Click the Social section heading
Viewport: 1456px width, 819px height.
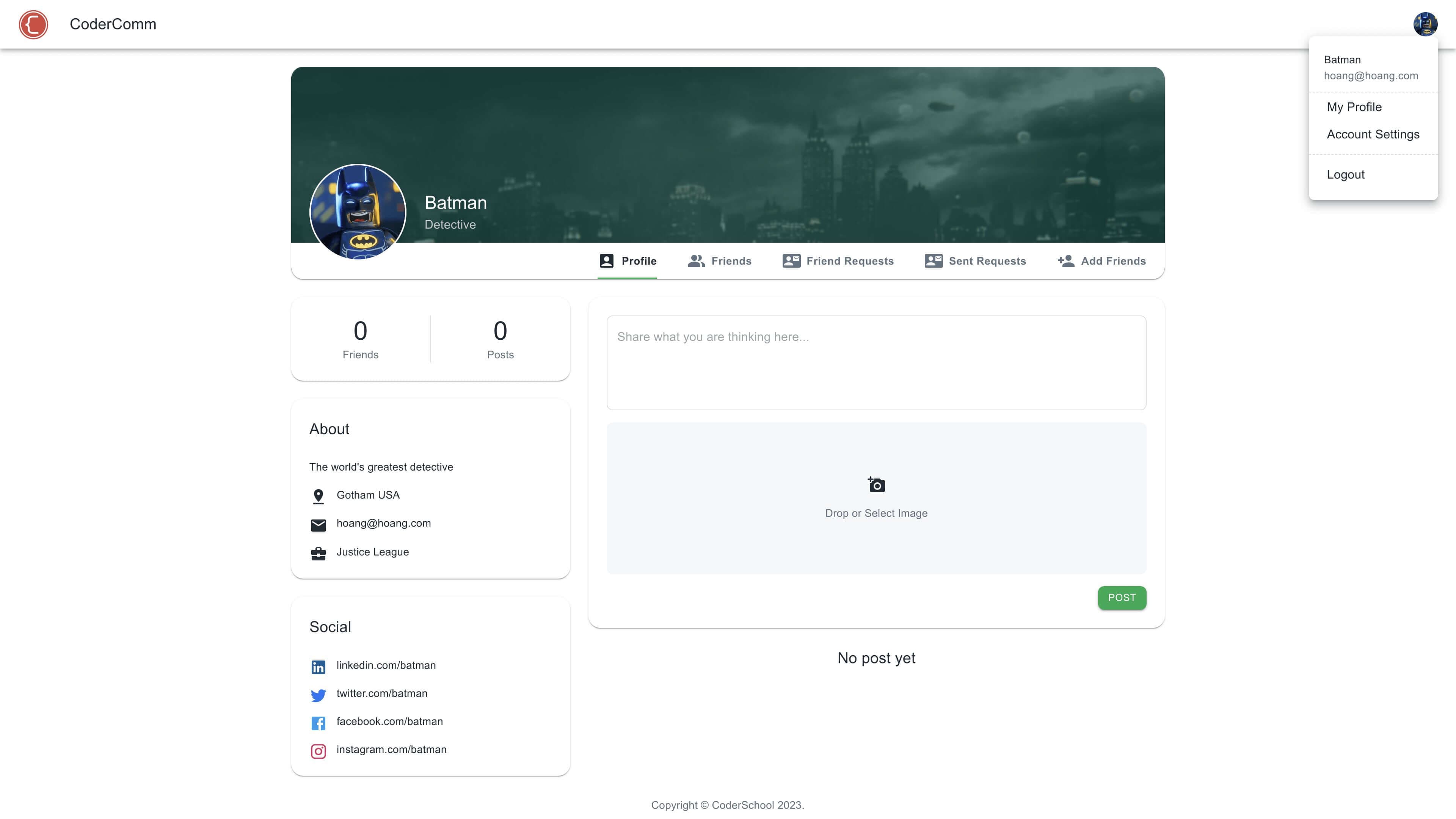330,627
